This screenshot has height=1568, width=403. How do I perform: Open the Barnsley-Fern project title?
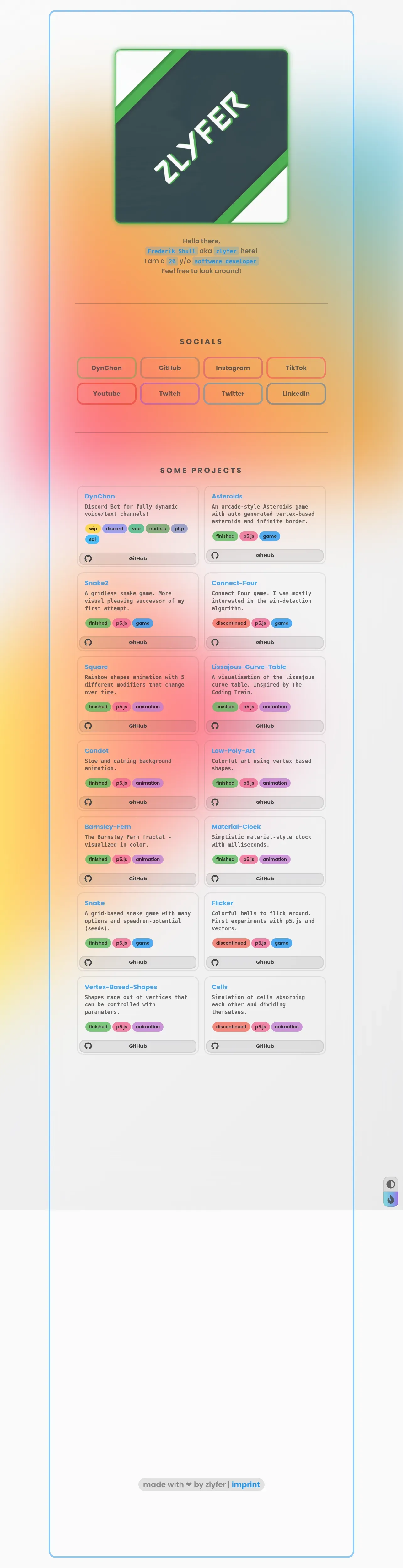click(x=108, y=827)
